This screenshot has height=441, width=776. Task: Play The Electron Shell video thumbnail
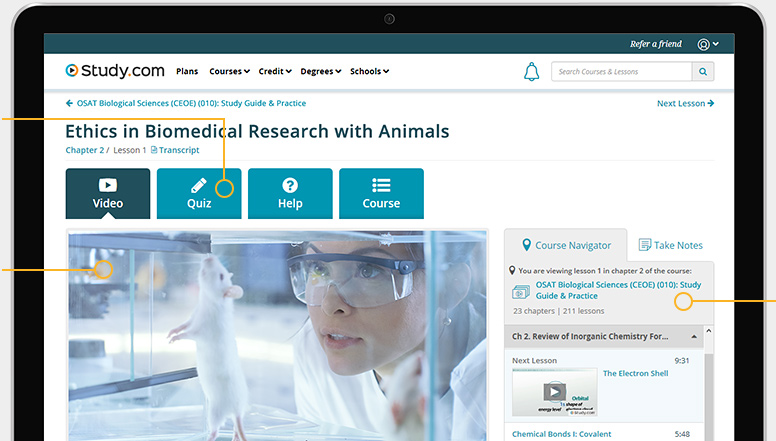553,391
